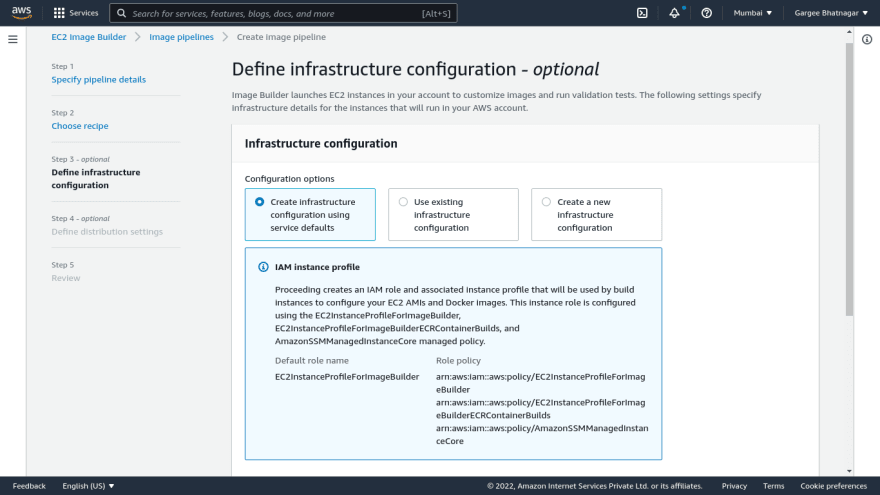
Task: Click the default role name EC2InstanceProfileForImageBuilder
Action: pyautogui.click(x=347, y=377)
